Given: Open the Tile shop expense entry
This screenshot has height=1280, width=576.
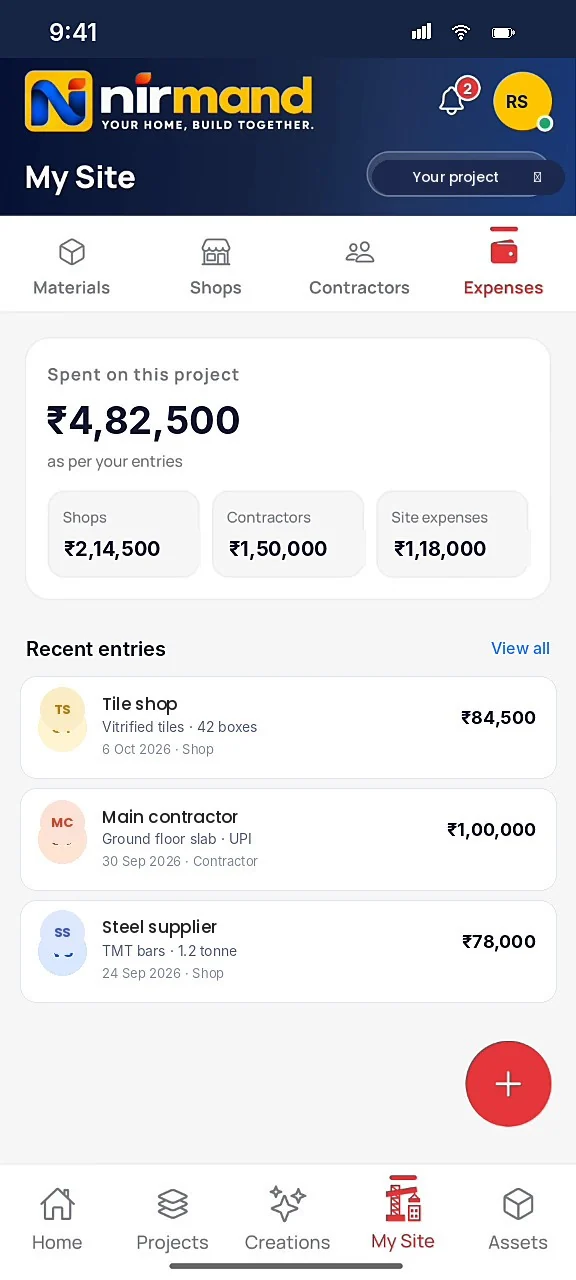Looking at the screenshot, I should 288,727.
